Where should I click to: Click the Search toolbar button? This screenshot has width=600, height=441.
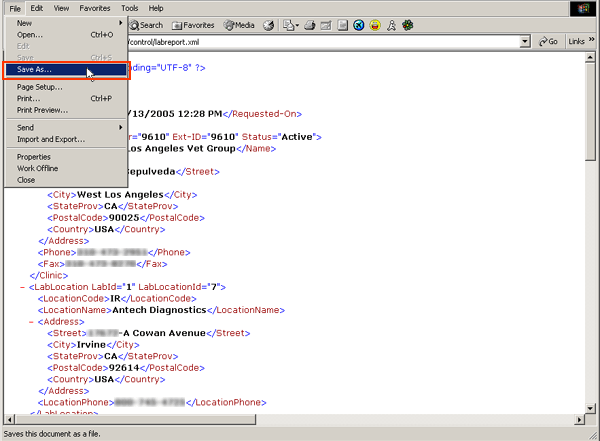click(147, 26)
